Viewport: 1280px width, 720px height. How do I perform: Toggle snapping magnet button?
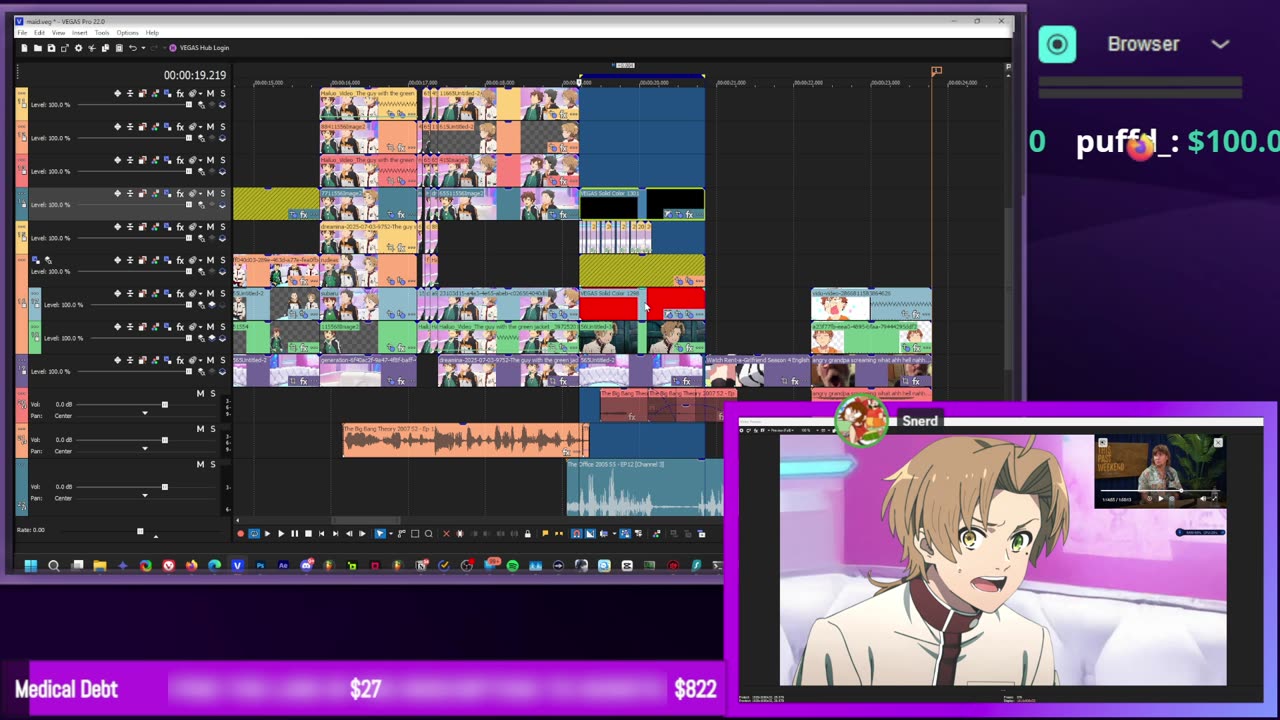[576, 534]
